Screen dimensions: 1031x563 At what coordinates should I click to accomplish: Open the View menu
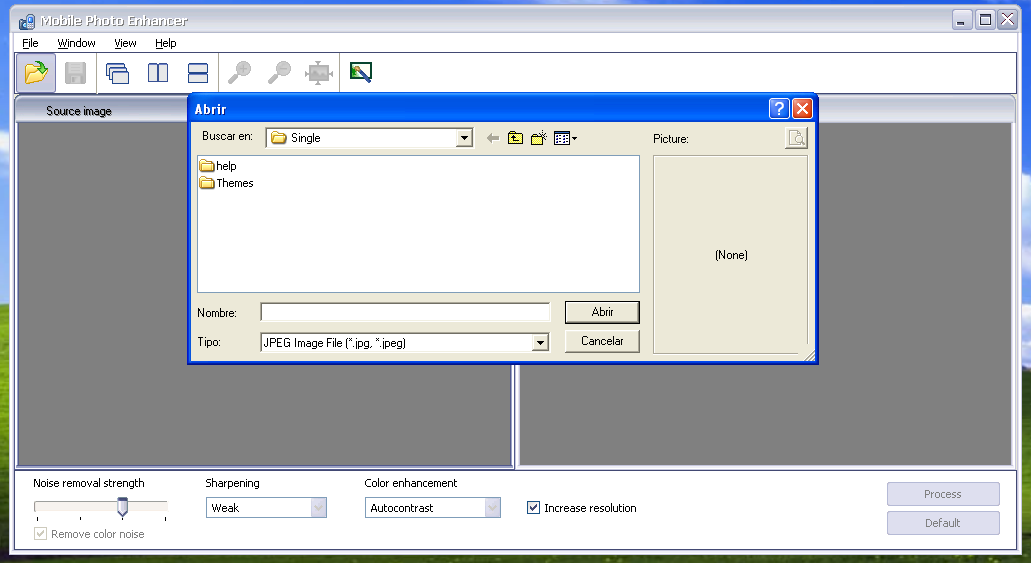(125, 43)
